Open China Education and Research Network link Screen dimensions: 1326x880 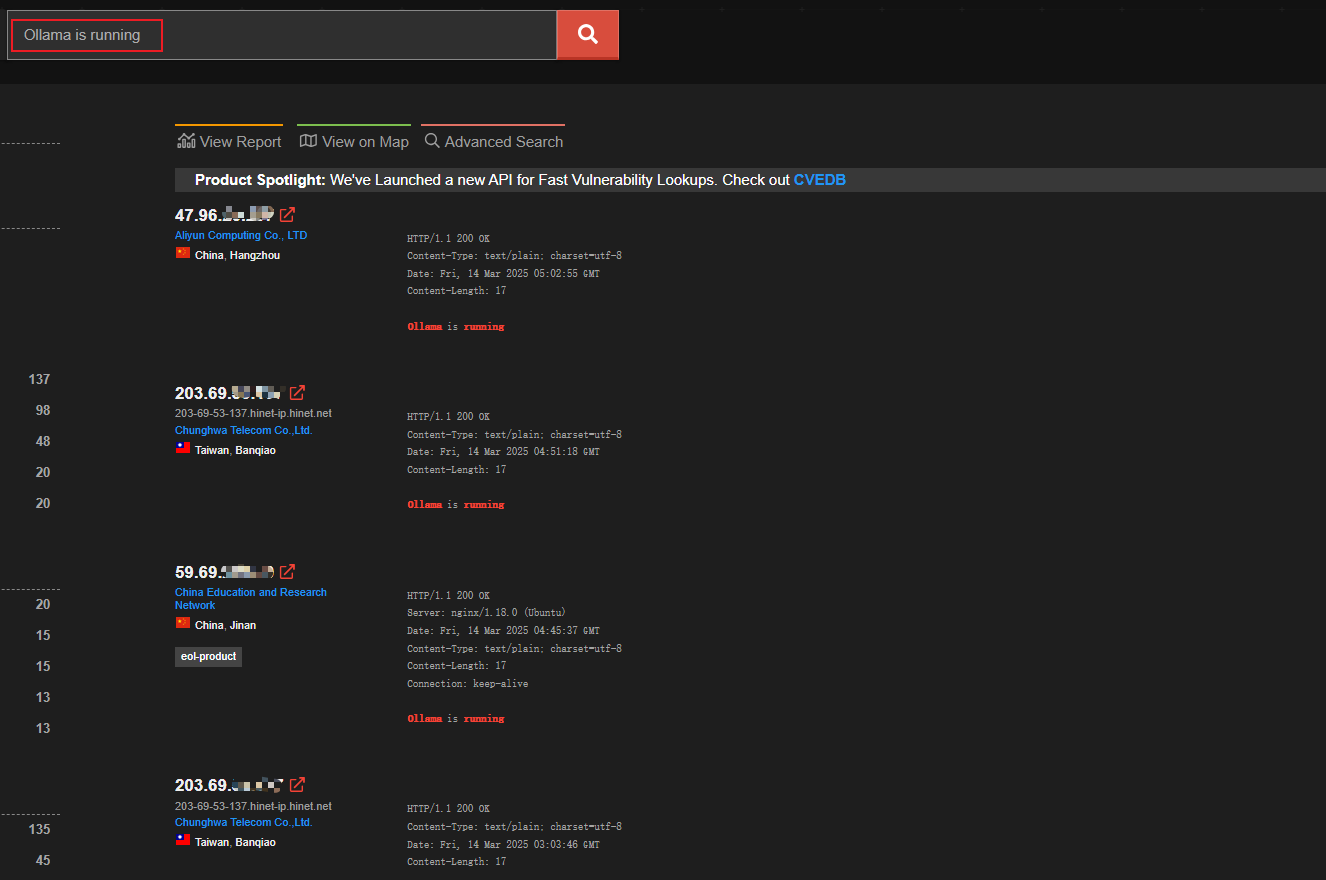pos(251,599)
